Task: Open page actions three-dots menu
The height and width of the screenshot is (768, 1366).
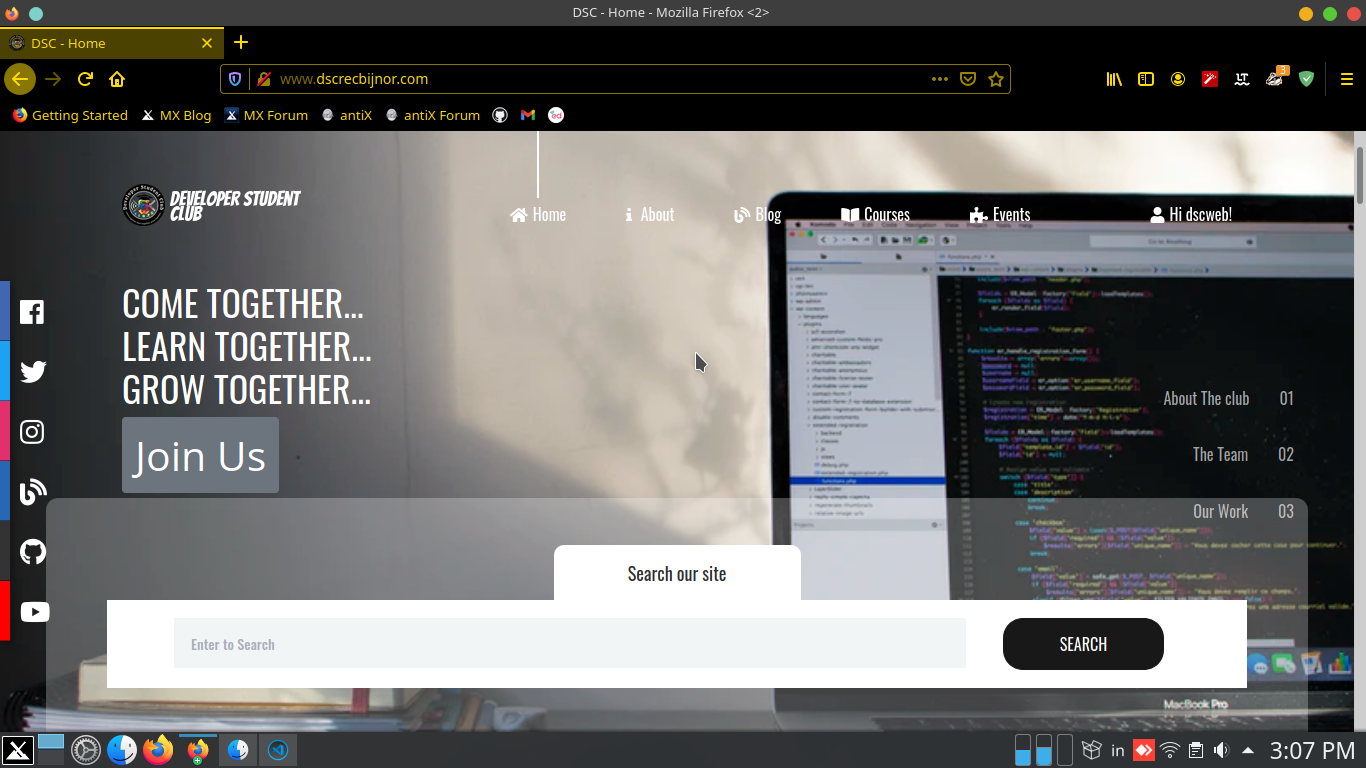Action: pos(939,79)
